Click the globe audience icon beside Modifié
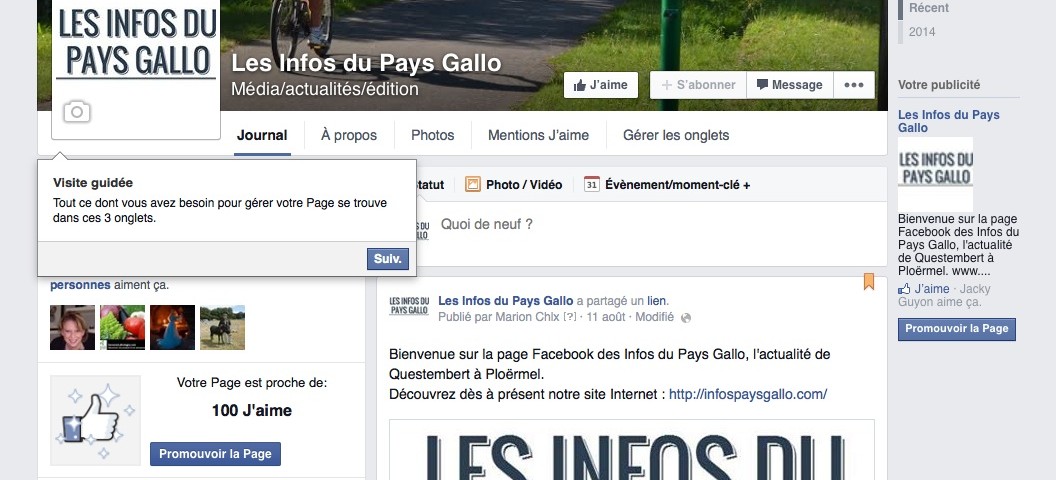1056x480 pixels. 686,318
